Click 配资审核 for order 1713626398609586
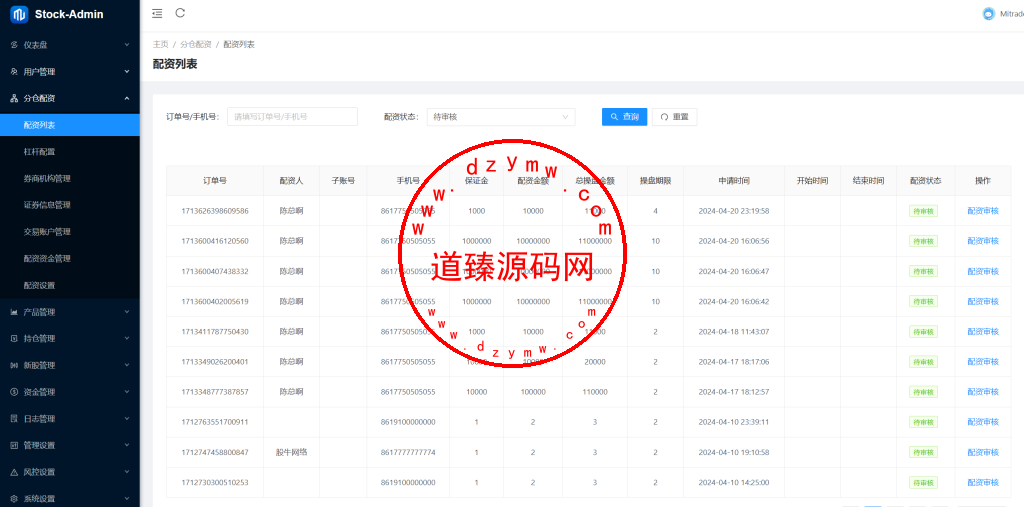This screenshot has height=507, width=1024. pos(983,211)
